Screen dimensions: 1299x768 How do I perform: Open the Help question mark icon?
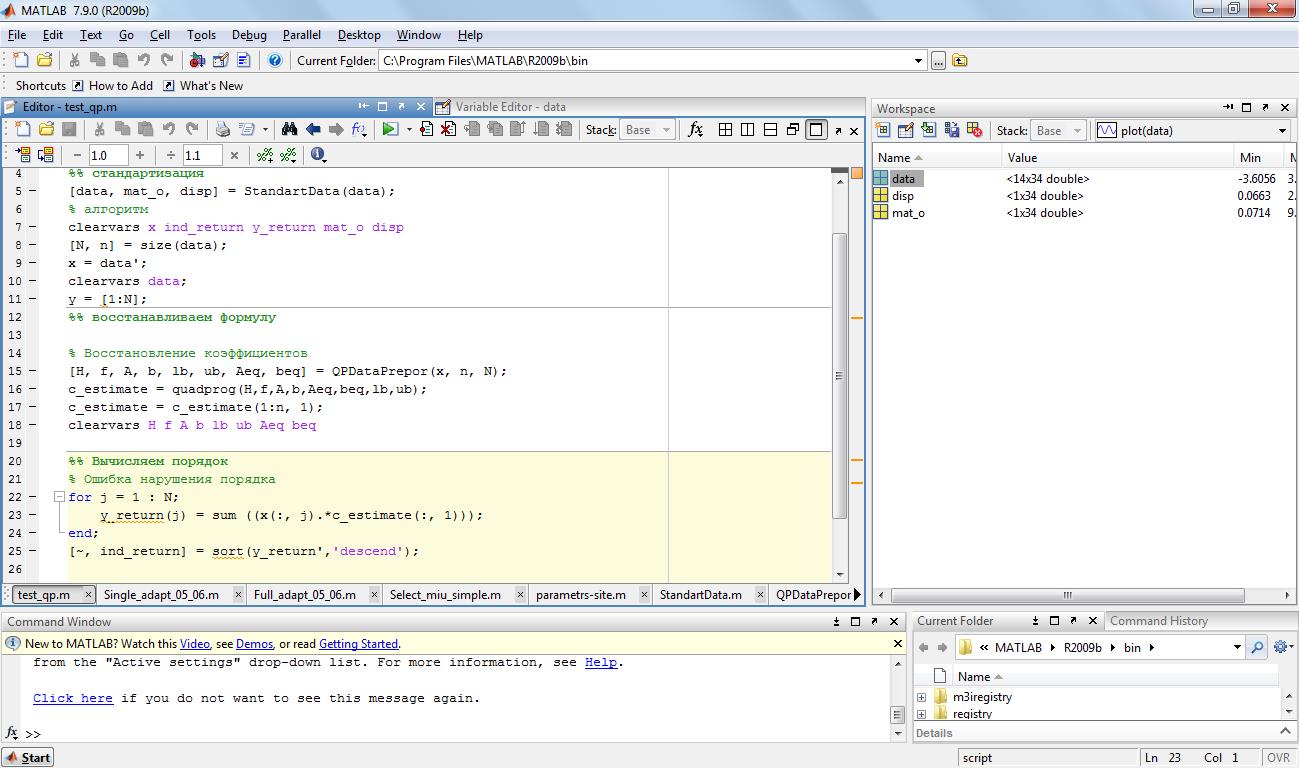click(275, 60)
